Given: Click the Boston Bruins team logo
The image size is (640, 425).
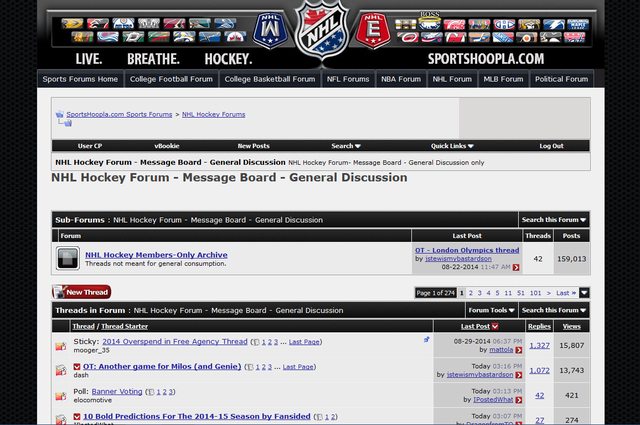Looking at the screenshot, I should tap(406, 24).
